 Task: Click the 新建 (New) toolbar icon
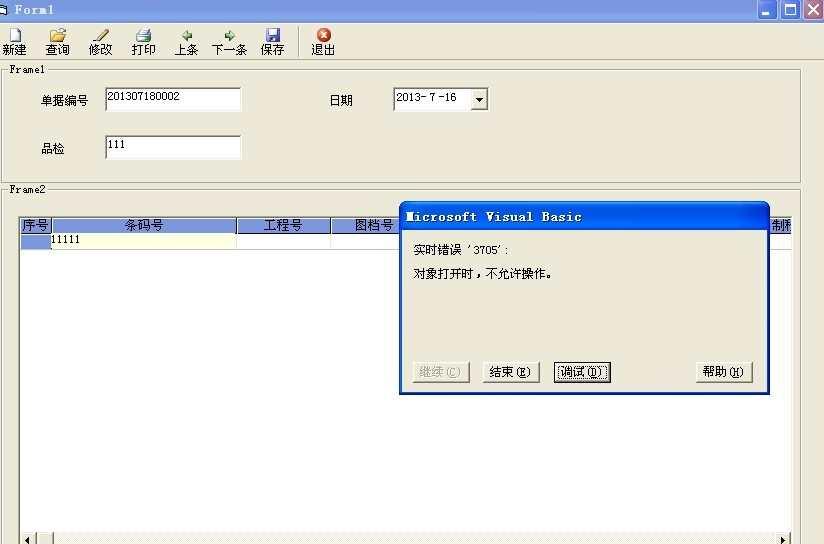tap(15, 42)
